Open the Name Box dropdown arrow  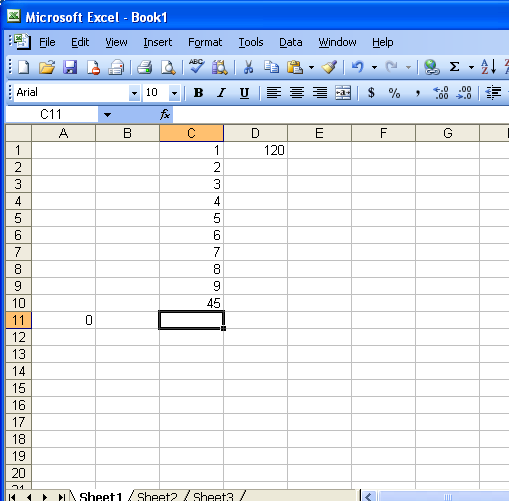tap(107, 115)
